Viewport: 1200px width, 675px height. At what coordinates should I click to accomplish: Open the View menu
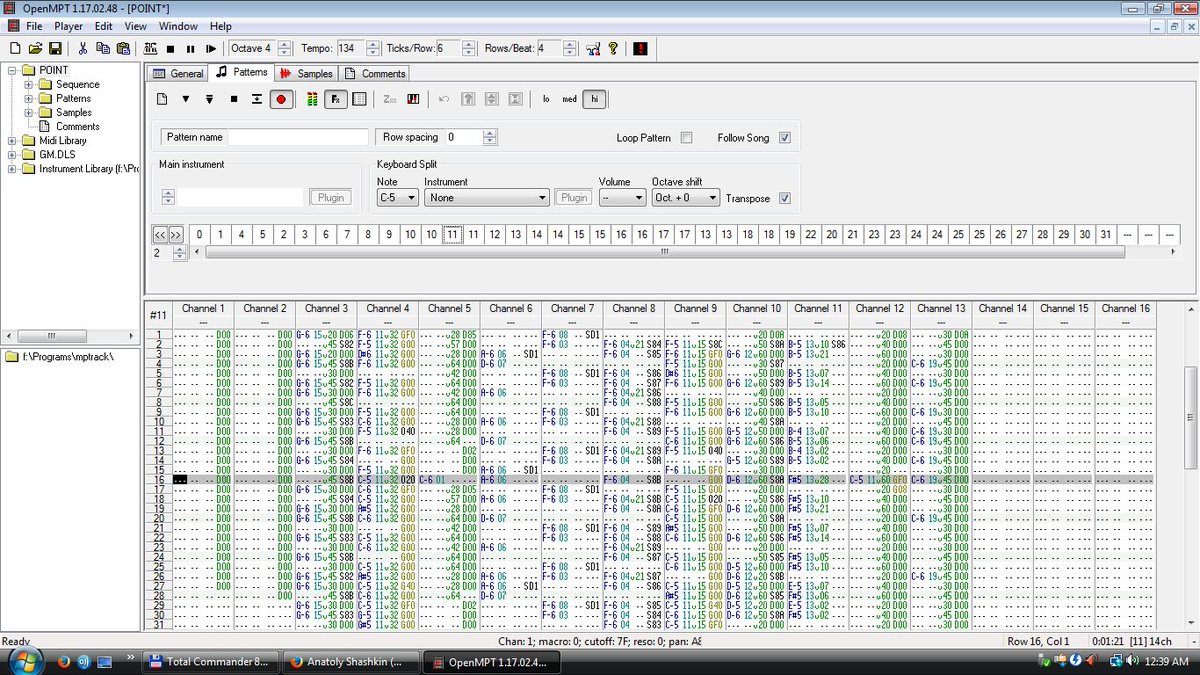click(x=136, y=26)
